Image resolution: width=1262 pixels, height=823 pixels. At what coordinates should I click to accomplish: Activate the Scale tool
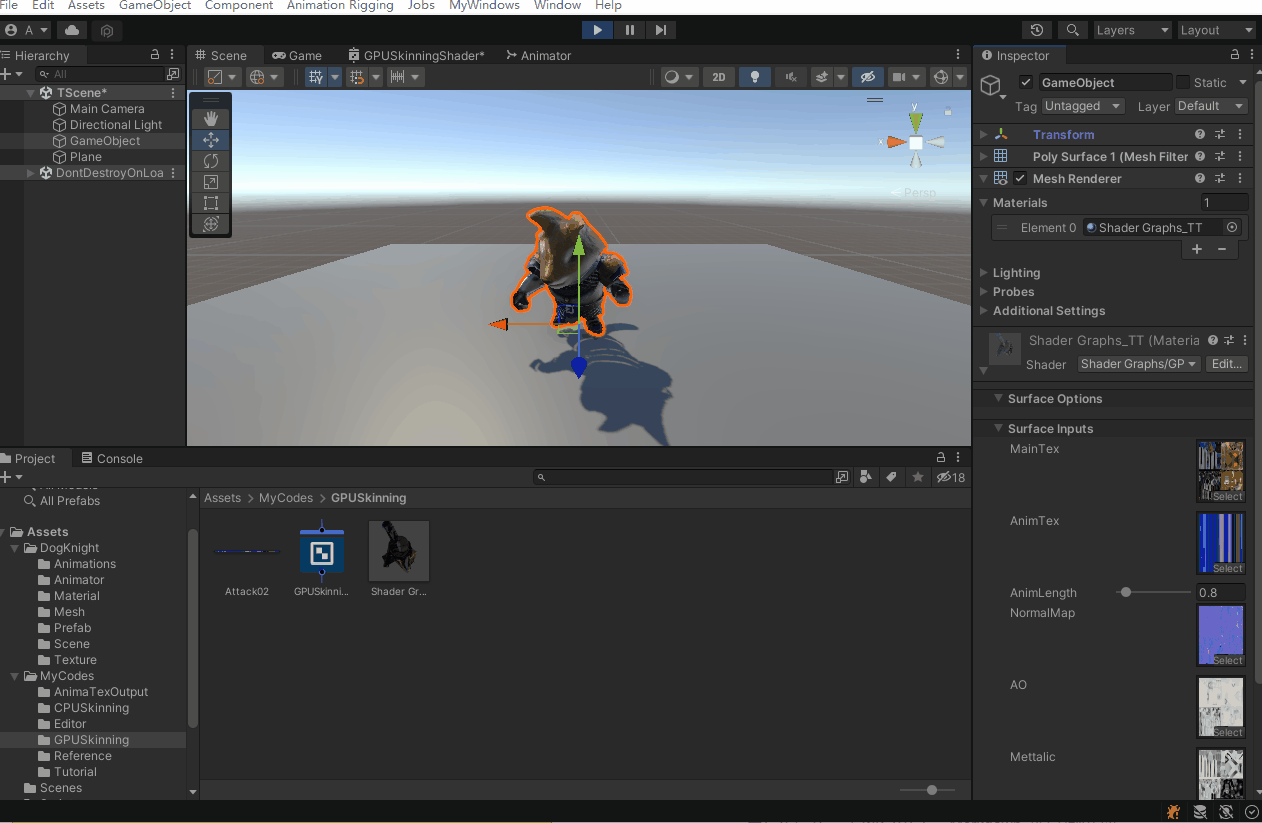click(x=210, y=182)
